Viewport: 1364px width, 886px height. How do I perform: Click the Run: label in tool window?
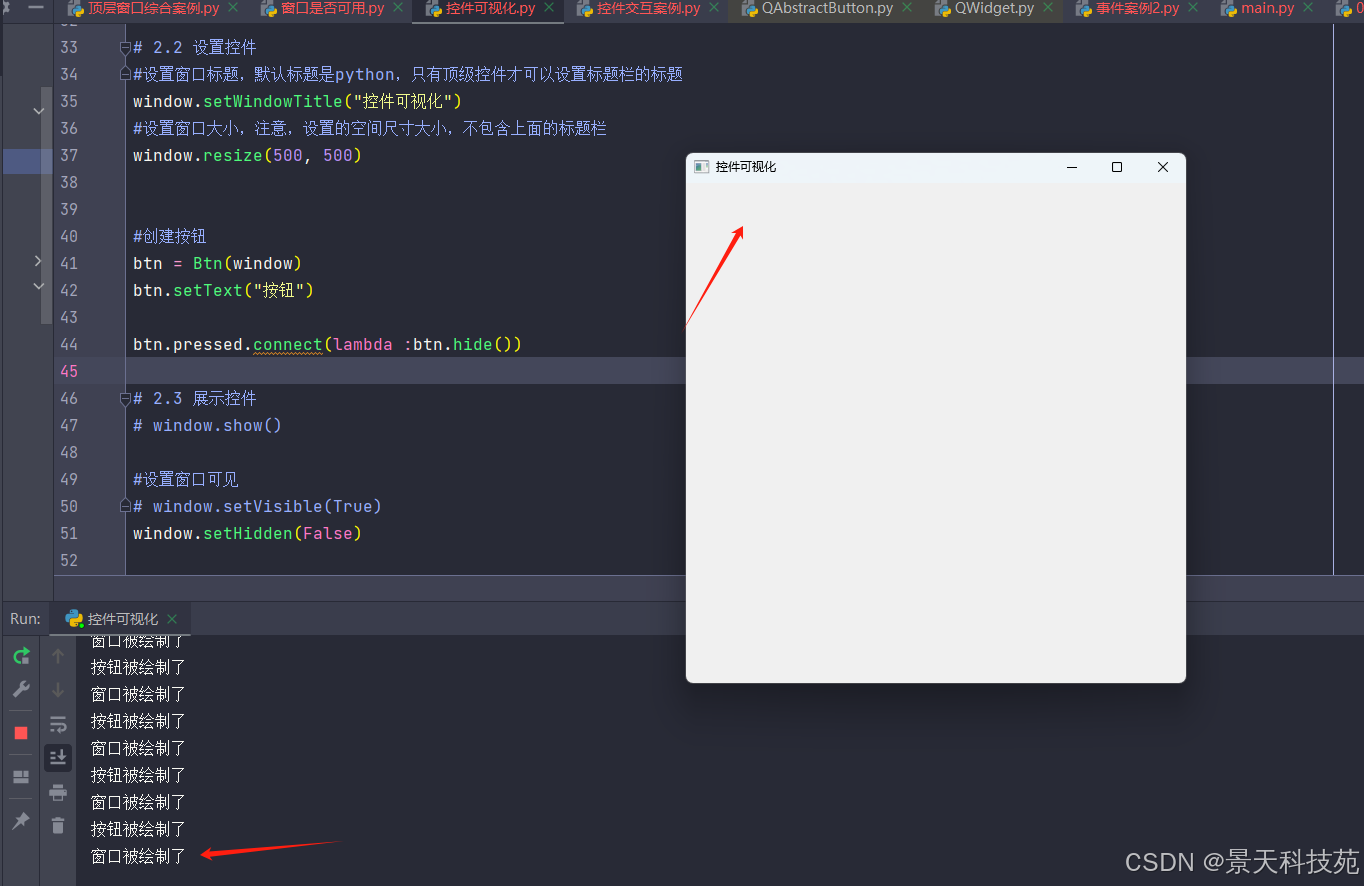(25, 619)
